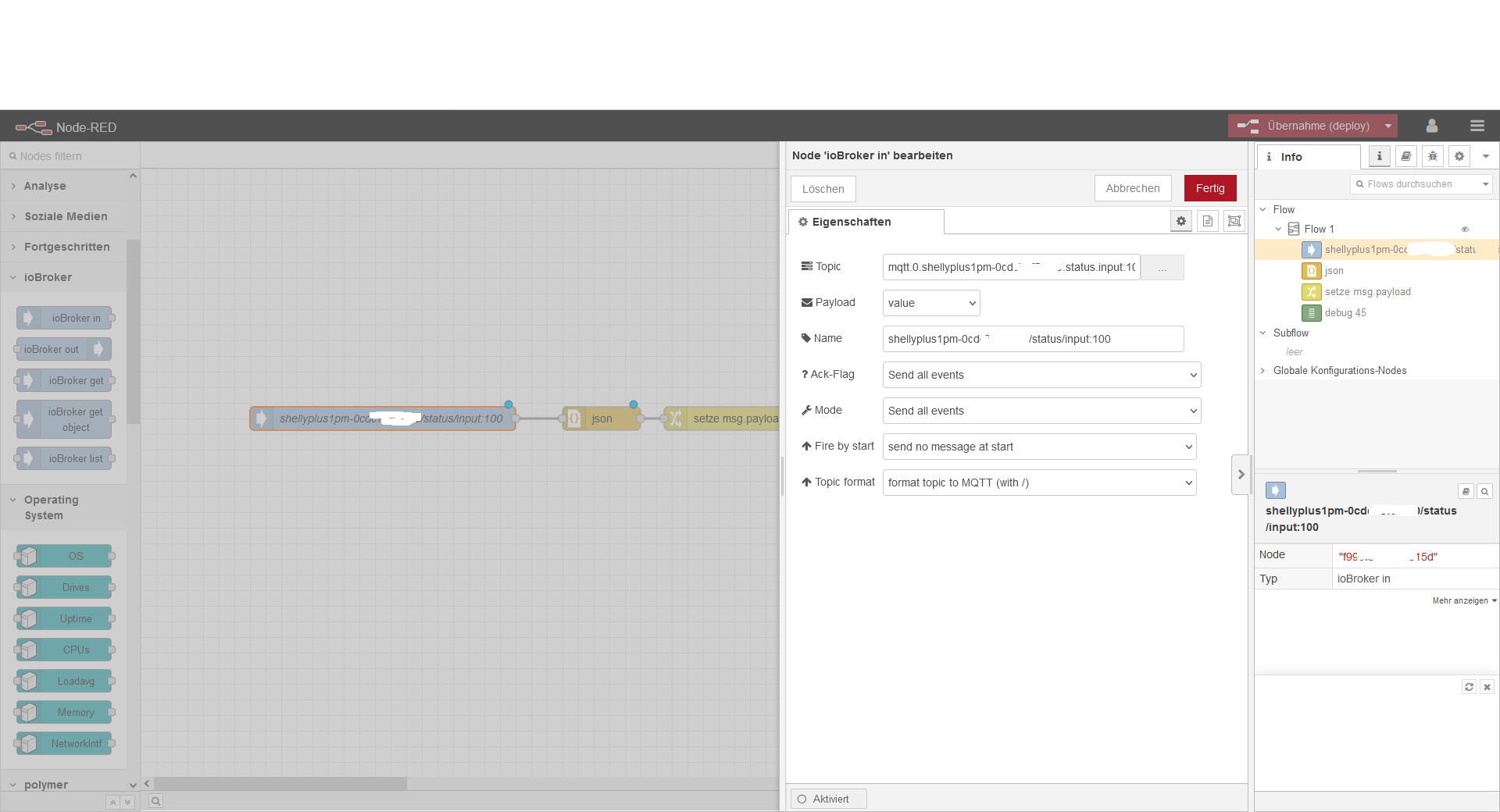Select the Memory palette node
The width and height of the screenshot is (1500, 812).
click(x=65, y=712)
